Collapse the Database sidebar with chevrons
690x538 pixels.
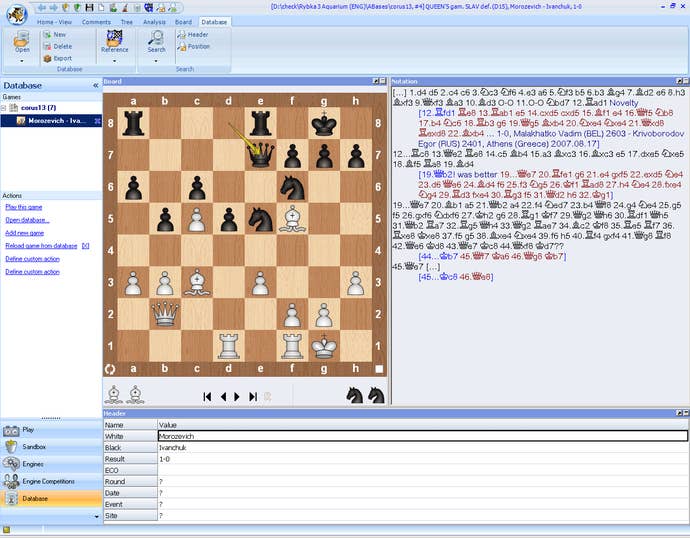click(95, 85)
